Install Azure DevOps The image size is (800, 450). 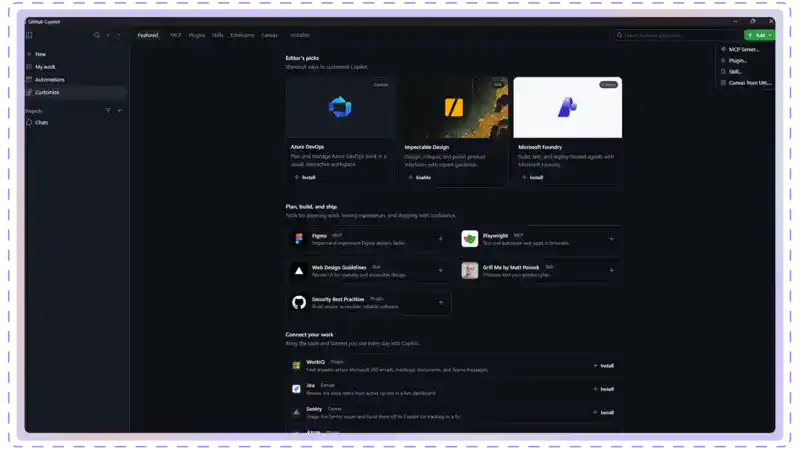305,178
